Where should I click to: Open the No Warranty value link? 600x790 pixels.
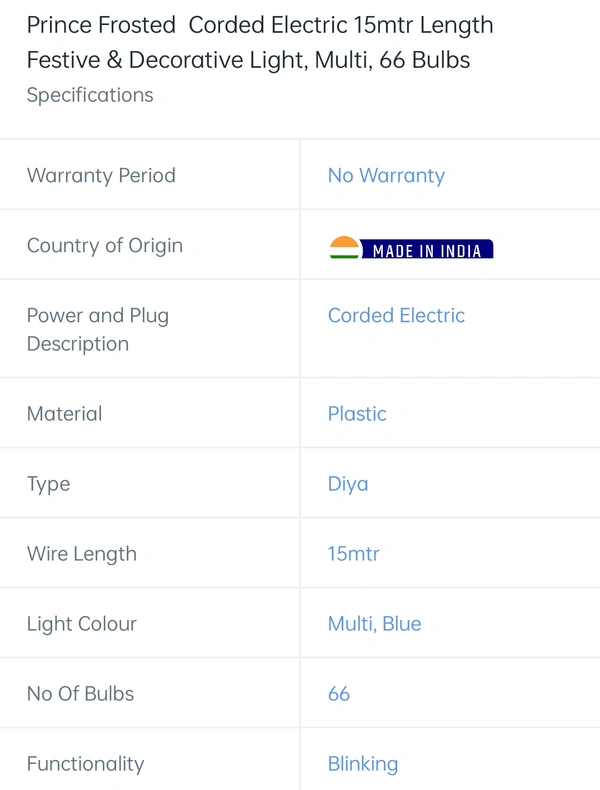(386, 175)
